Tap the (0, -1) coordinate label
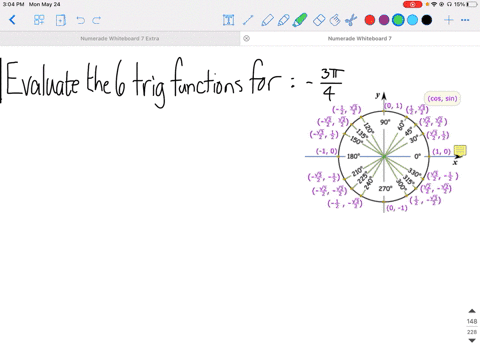This screenshot has height=360, width=480. coord(397,208)
